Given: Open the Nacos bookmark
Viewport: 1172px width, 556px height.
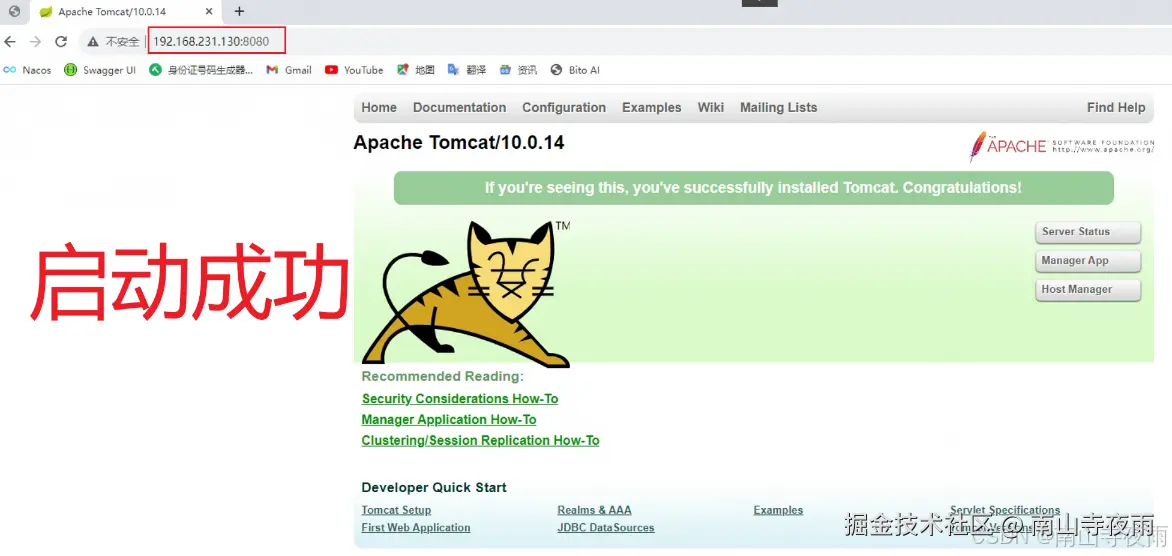Looking at the screenshot, I should click(28, 70).
